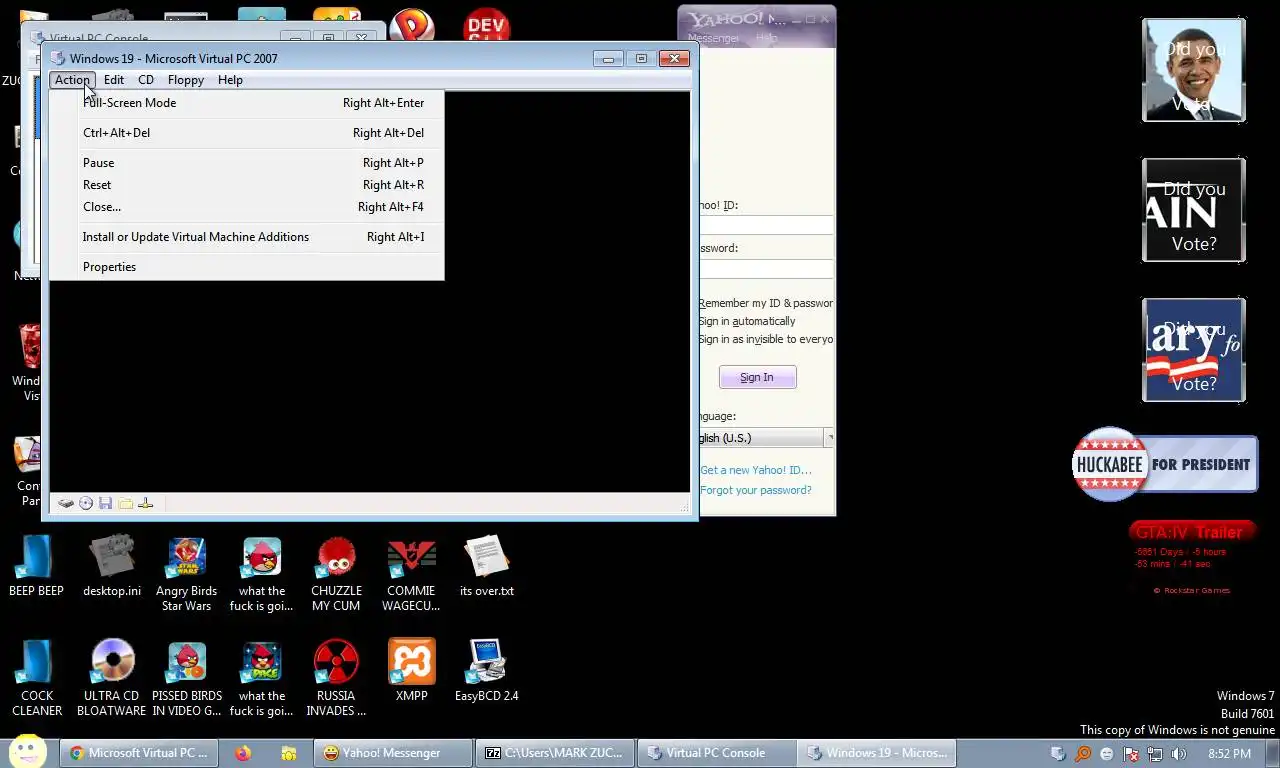Click the Virtual PC icon in system tray
This screenshot has width=1280, height=768.
(x=1058, y=754)
